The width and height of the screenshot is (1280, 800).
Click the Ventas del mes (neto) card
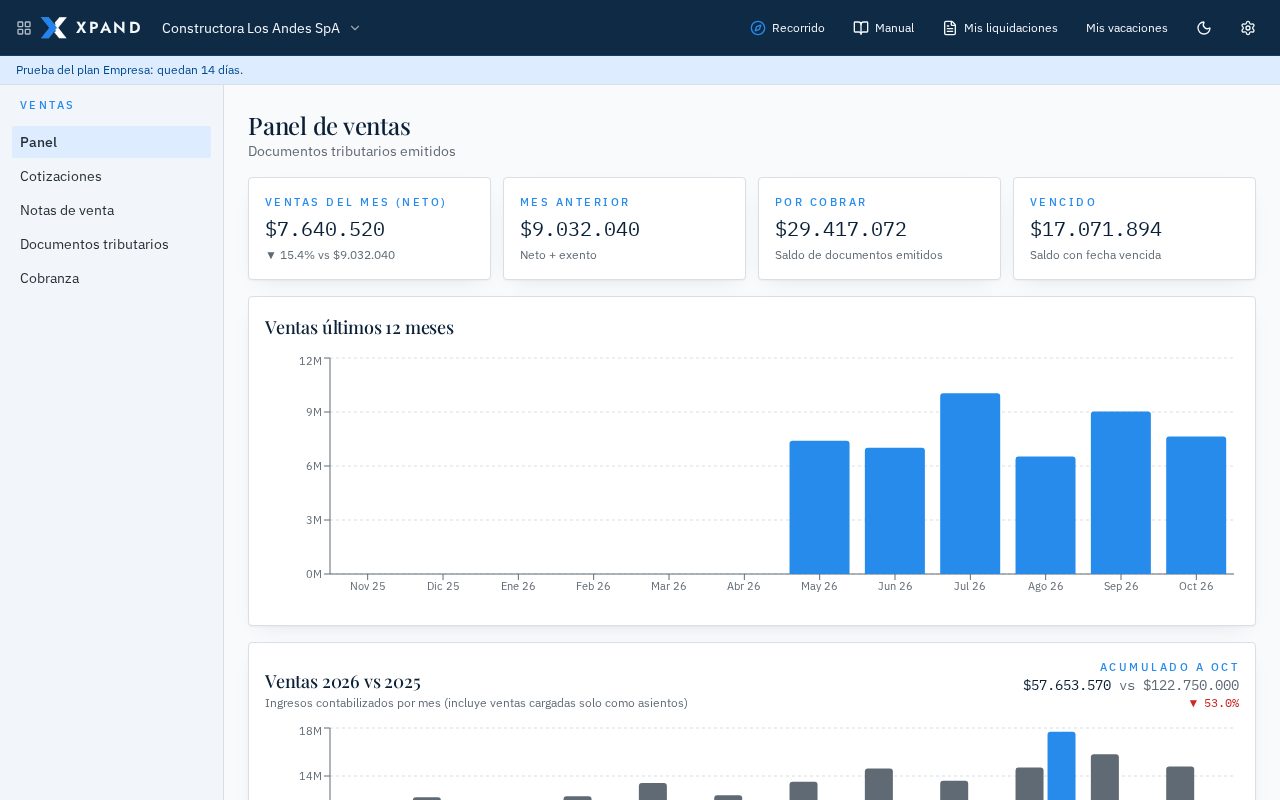369,229
